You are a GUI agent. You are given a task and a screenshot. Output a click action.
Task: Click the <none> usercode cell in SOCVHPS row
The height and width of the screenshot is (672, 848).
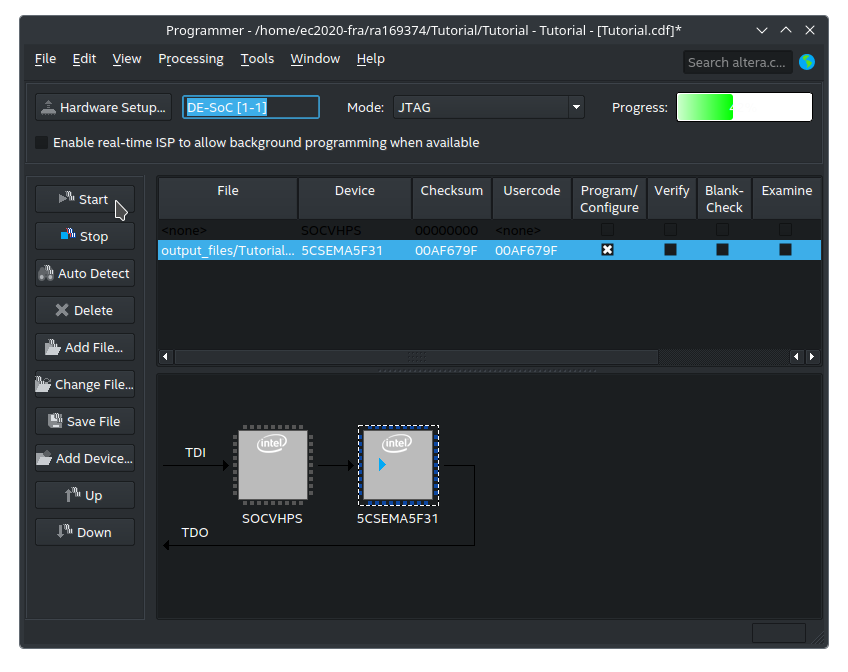pos(532,230)
